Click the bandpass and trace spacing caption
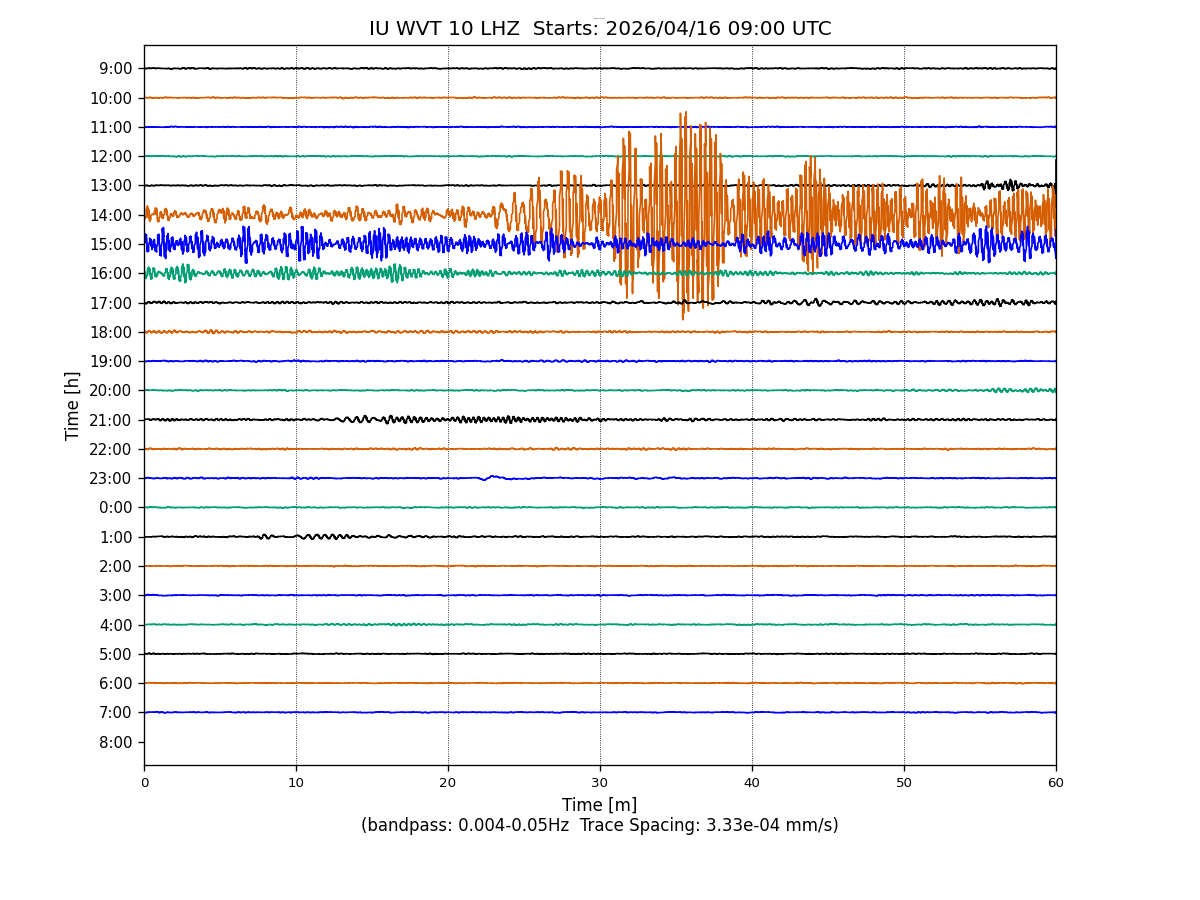1200x900 pixels. (599, 826)
